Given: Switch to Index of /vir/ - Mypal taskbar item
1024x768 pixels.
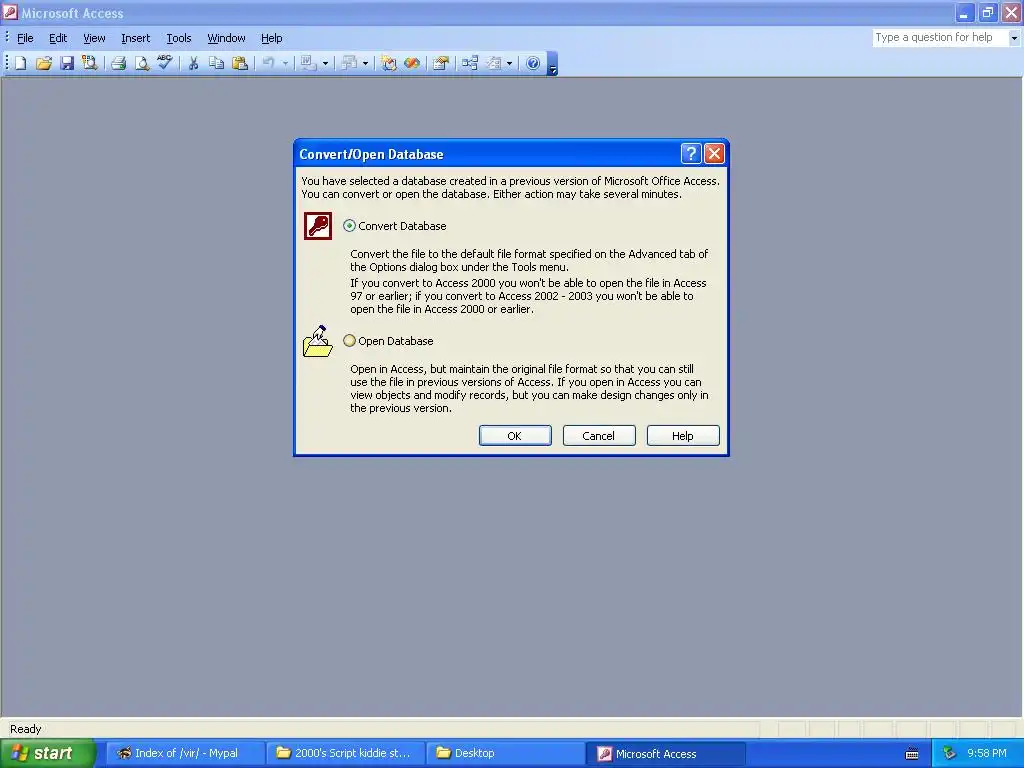Looking at the screenshot, I should [x=185, y=753].
